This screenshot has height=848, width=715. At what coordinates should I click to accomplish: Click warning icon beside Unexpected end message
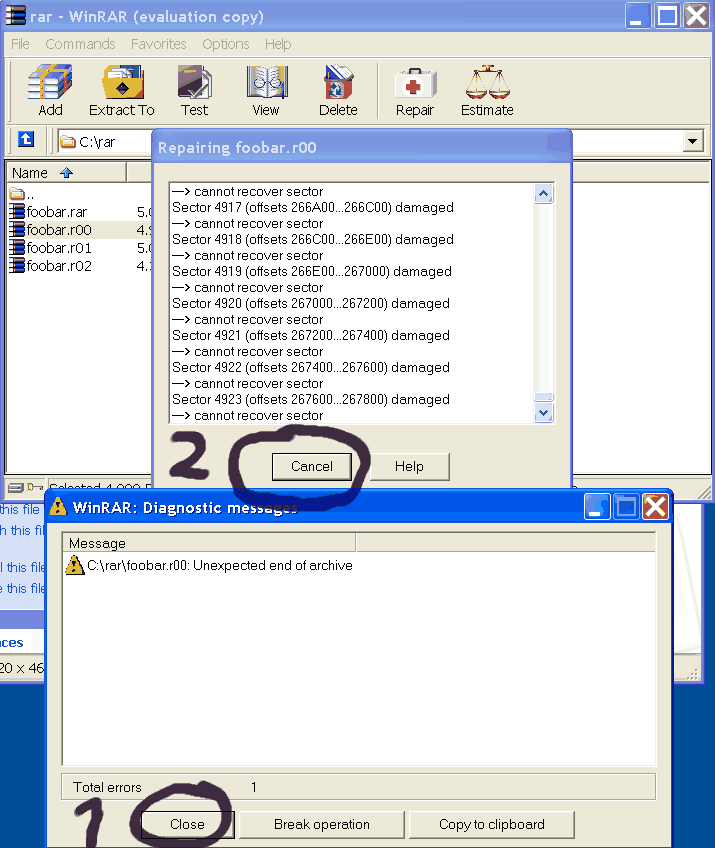pos(75,565)
